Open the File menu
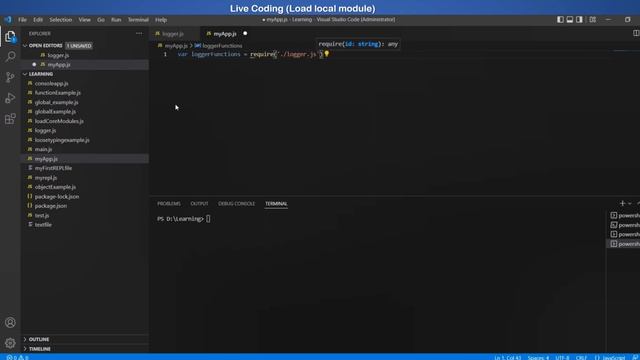640x360 pixels. pos(22,20)
